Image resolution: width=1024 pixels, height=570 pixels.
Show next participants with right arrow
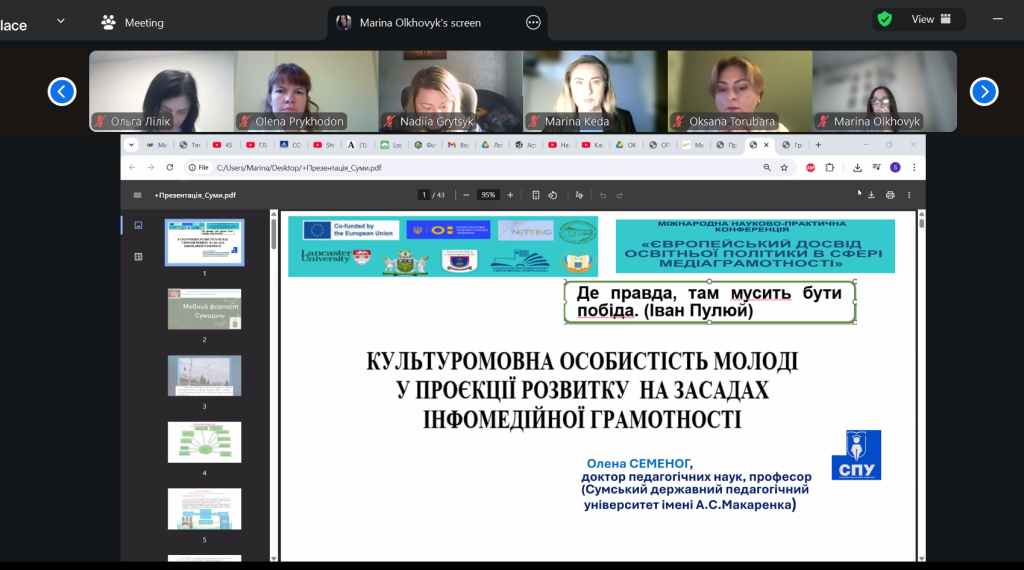984,92
